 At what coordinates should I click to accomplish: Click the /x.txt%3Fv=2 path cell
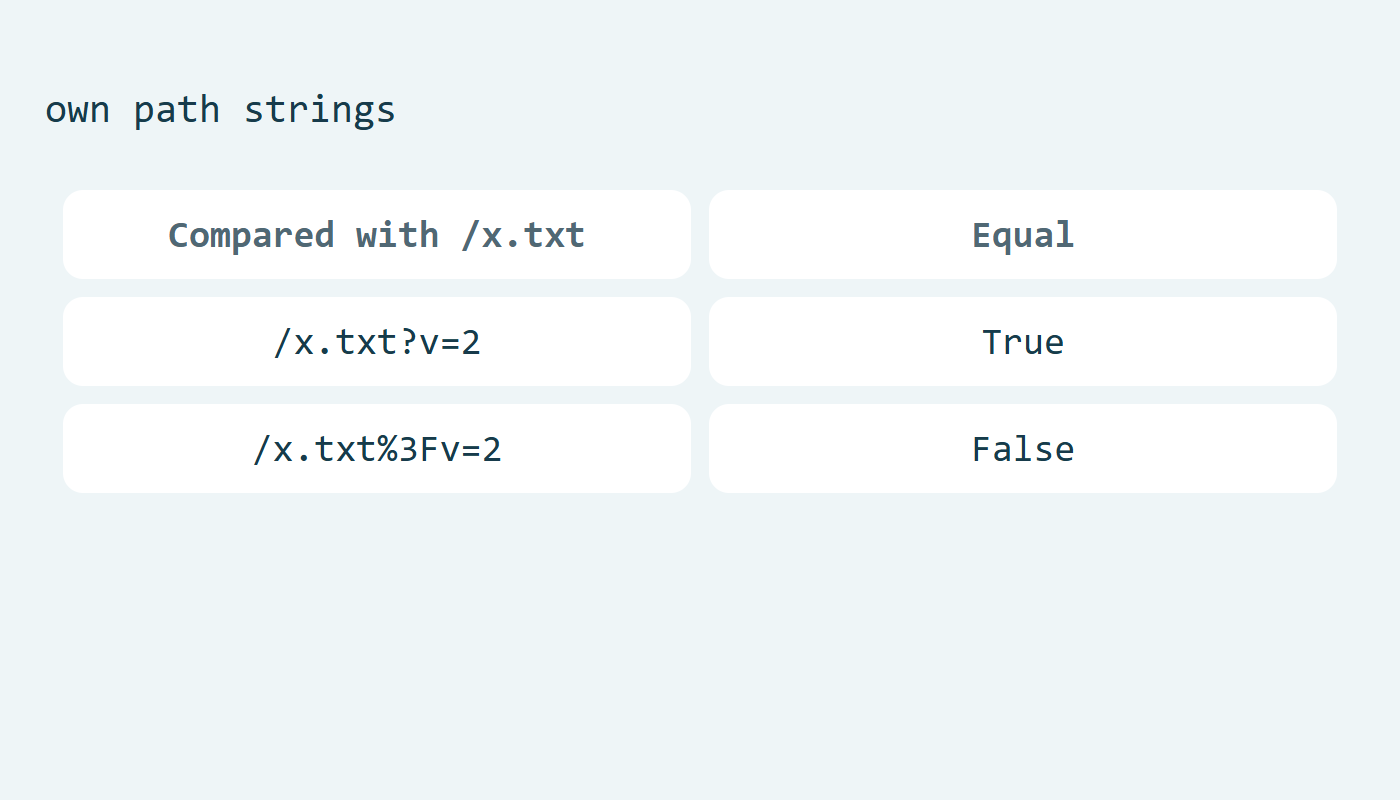point(377,448)
